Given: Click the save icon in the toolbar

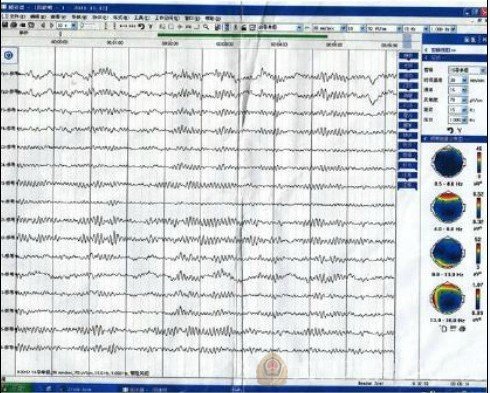Looking at the screenshot, I should [x=5, y=25].
